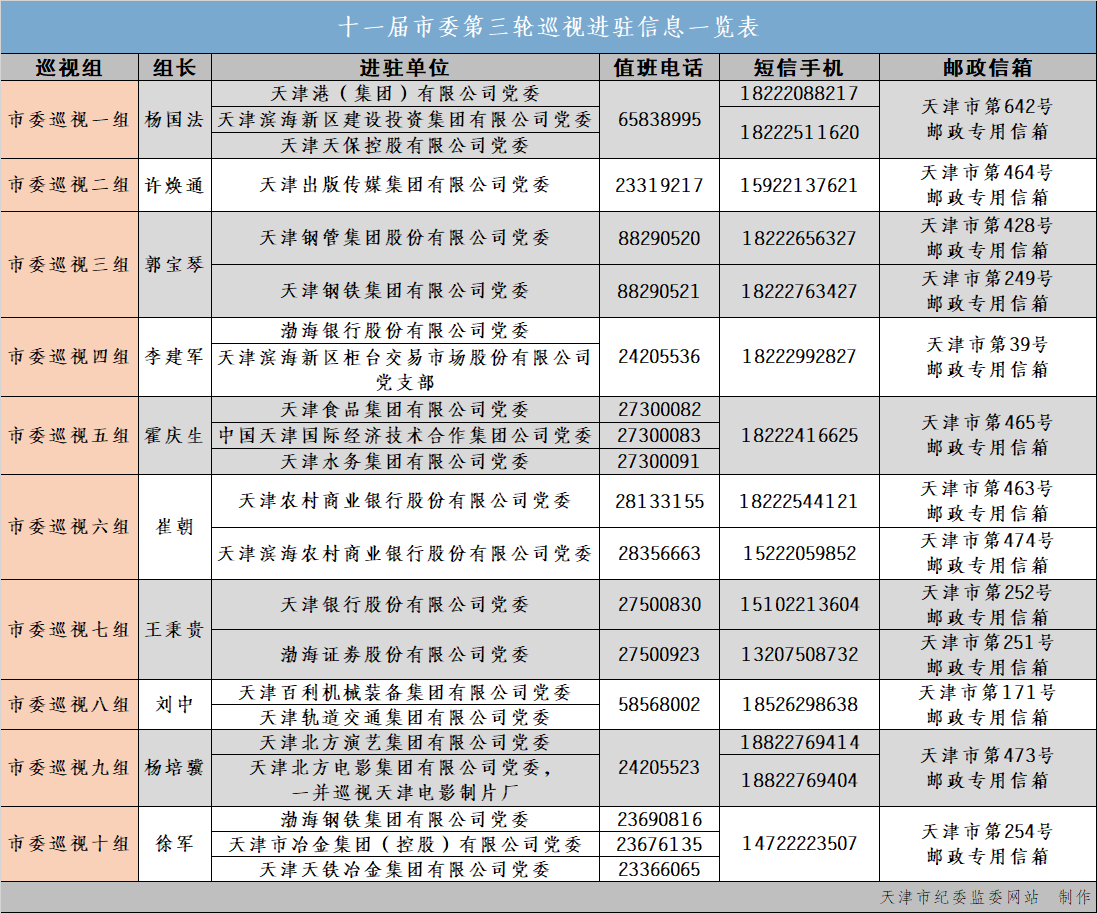Click duty phone 88290521
This screenshot has height=913, width=1097.
[x=659, y=291]
